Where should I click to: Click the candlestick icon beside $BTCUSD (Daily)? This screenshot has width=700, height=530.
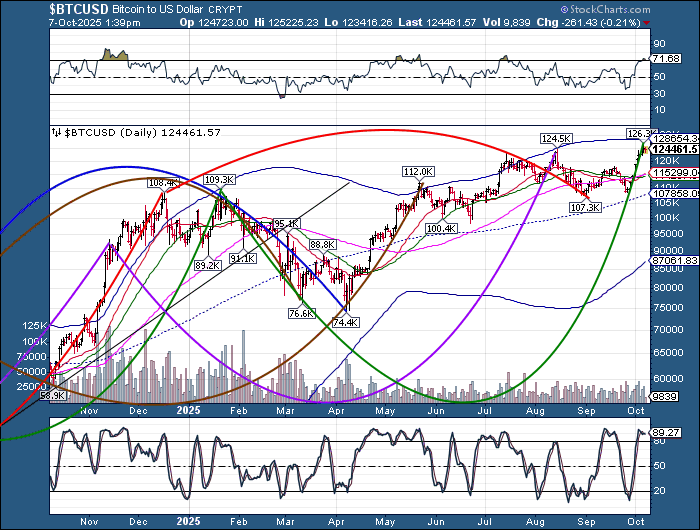pos(56,131)
